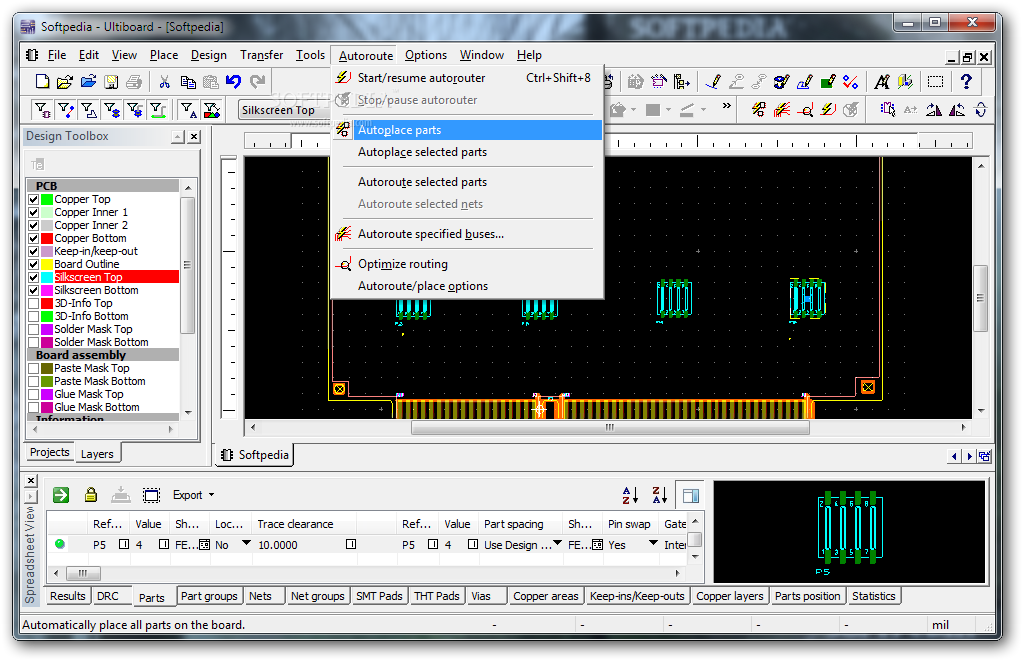The width and height of the screenshot is (1023, 661).
Task: Check the Paste Mask Top layer
Action: point(34,369)
